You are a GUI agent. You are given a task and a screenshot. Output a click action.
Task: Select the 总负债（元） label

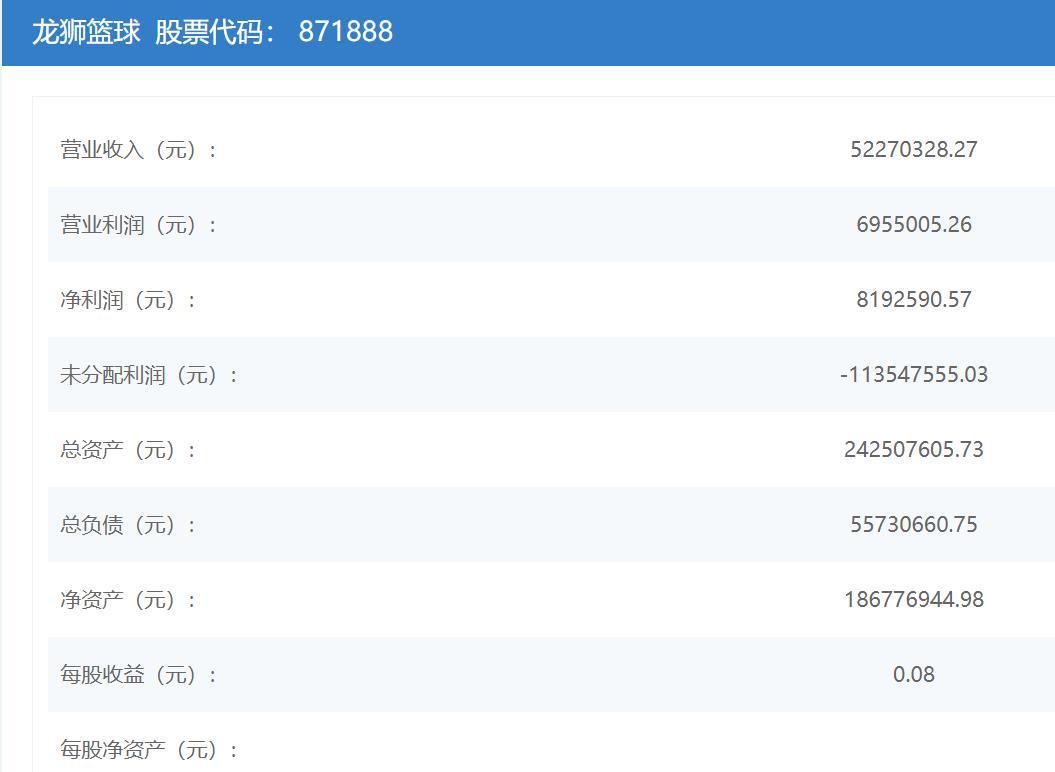pos(128,524)
